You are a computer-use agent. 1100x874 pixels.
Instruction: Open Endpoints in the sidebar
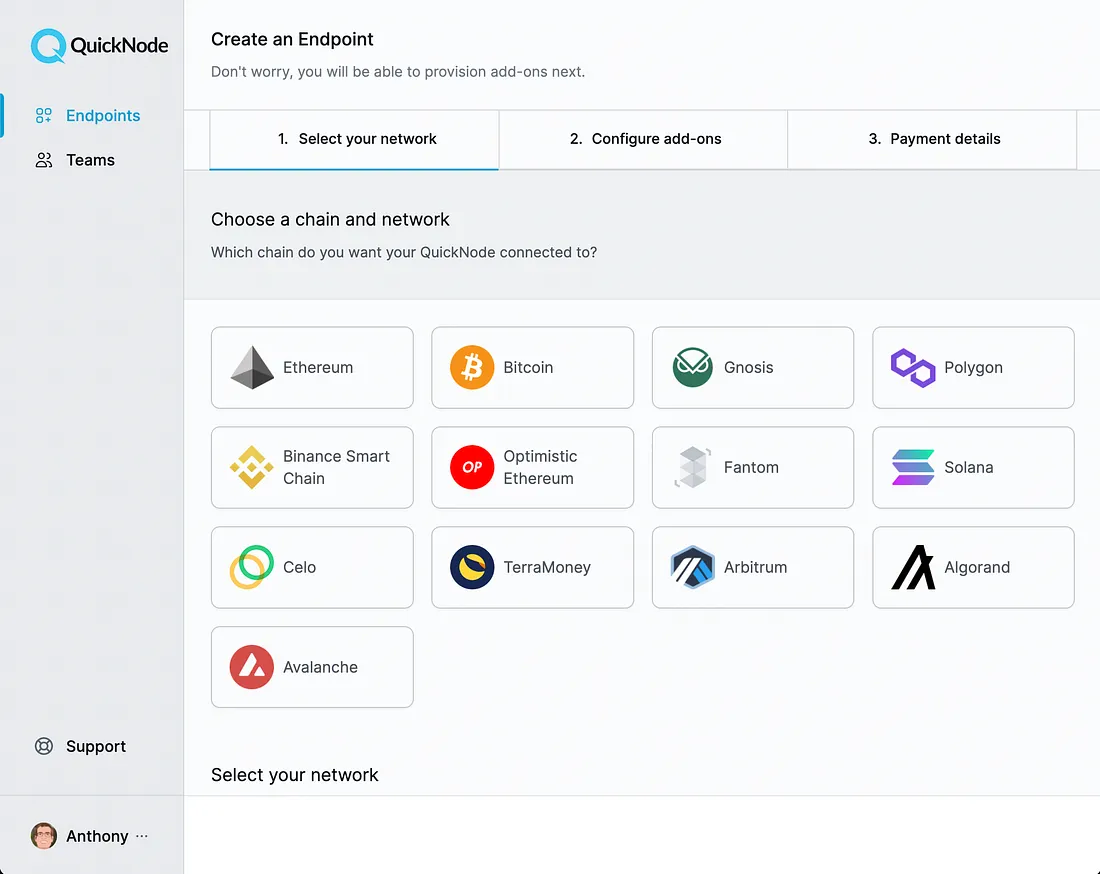pos(102,116)
